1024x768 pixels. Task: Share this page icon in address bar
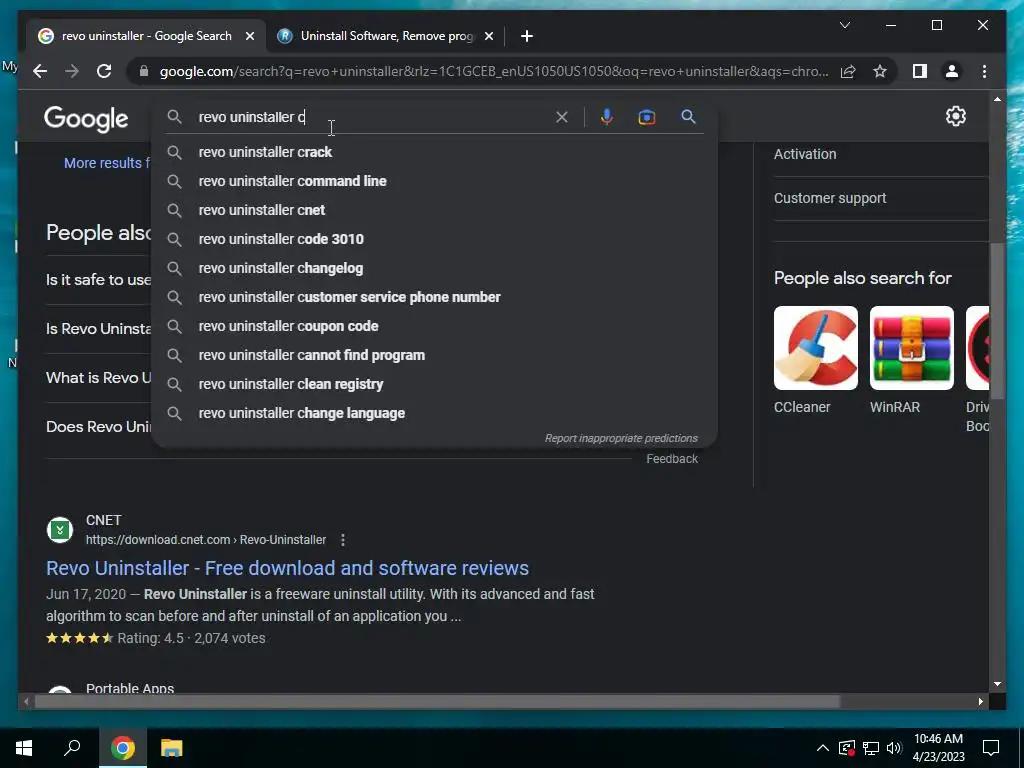pyautogui.click(x=848, y=71)
